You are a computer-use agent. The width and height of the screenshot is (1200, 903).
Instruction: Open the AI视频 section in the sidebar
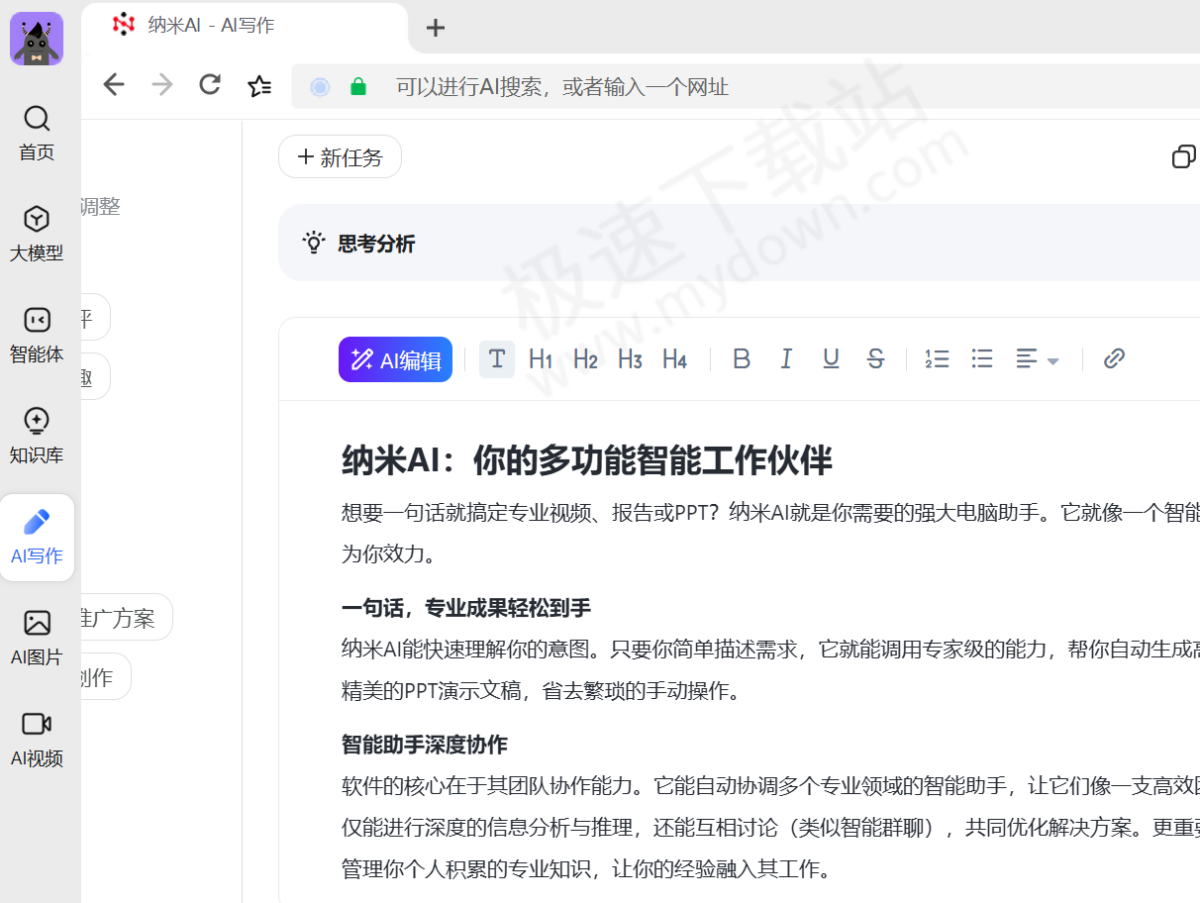tap(36, 738)
